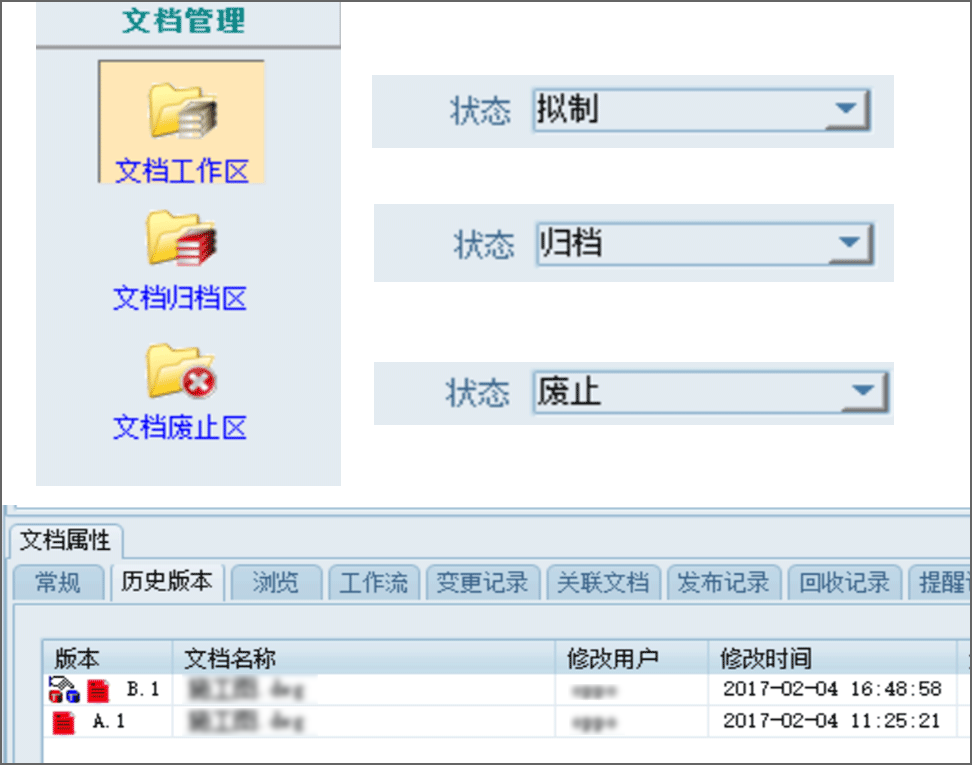This screenshot has height=765, width=972.
Task: Select the 关联文档 tab
Action: click(x=602, y=582)
